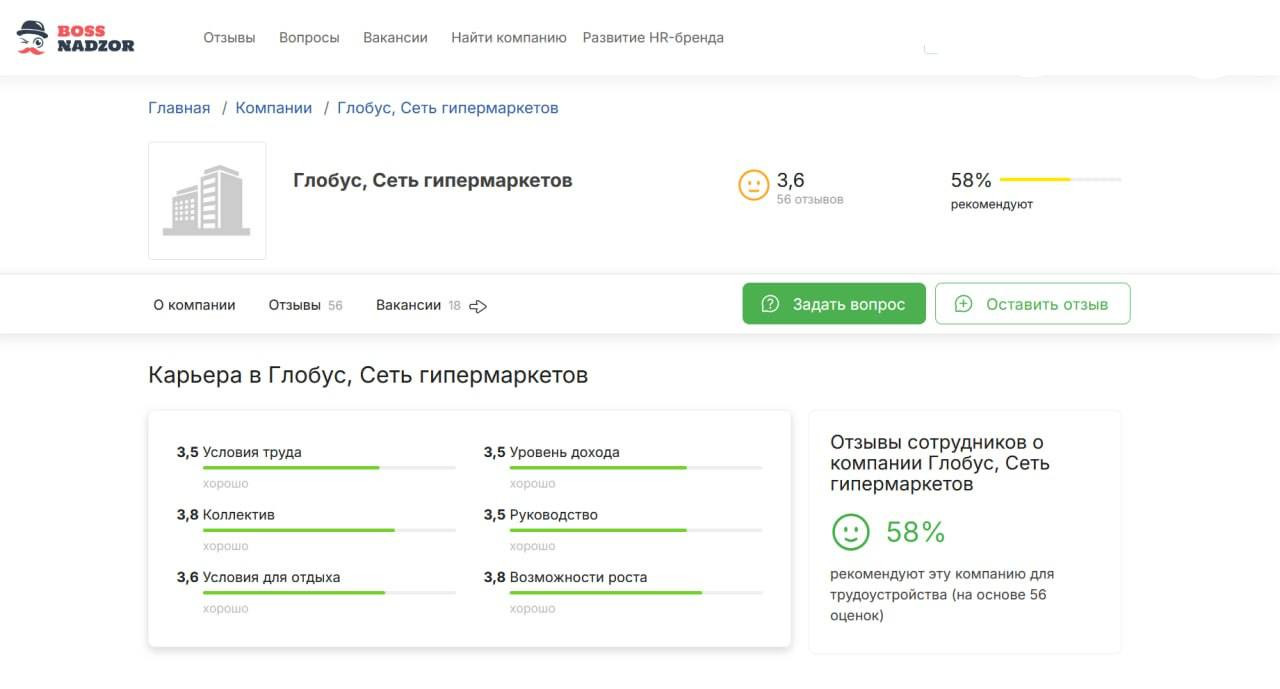Click the question mark icon in Задать вопрос

[x=770, y=304]
